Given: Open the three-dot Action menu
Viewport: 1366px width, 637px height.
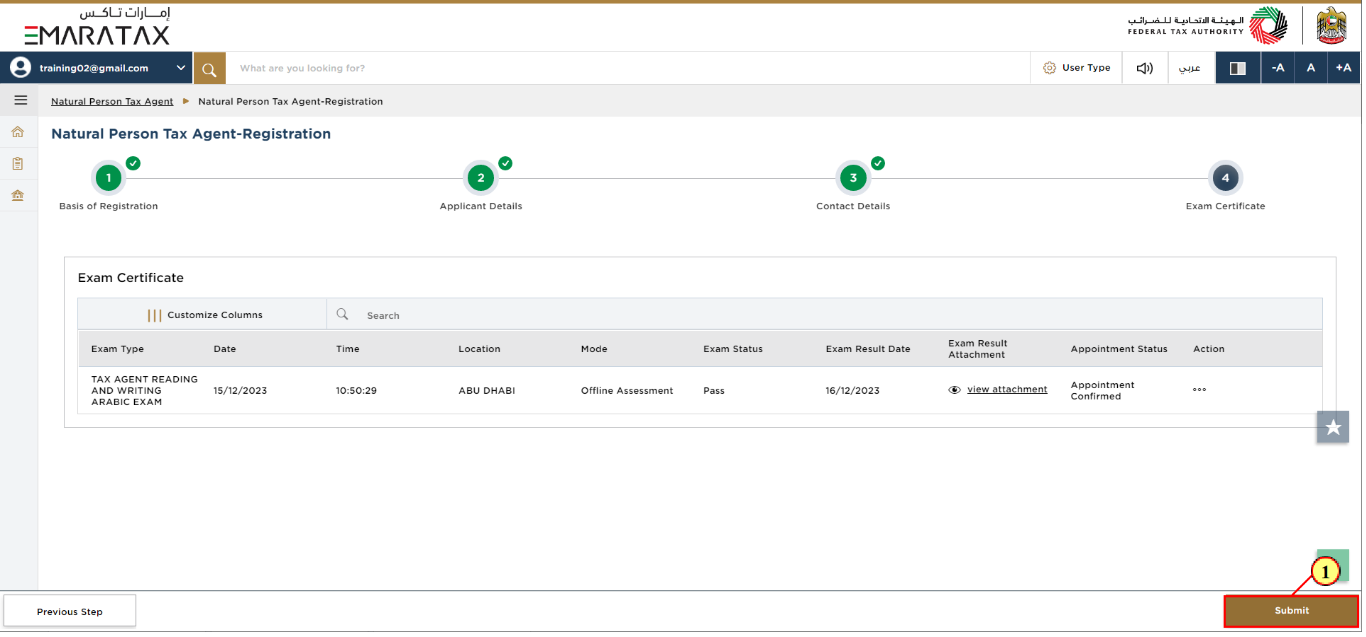Looking at the screenshot, I should pyautogui.click(x=1199, y=390).
